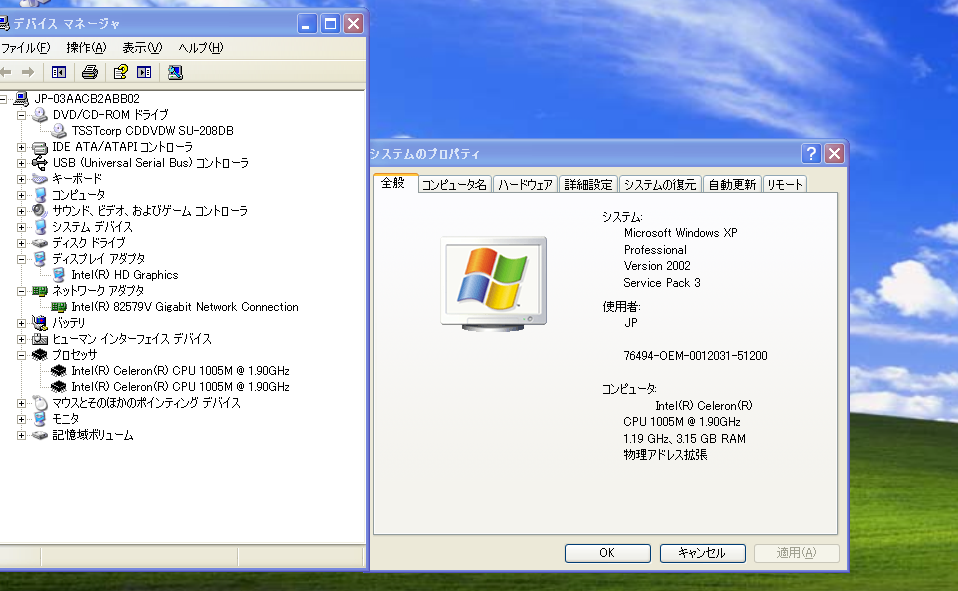Select the Intel(R) HD Graphics label
Image resolution: width=958 pixels, height=591 pixels.
pyautogui.click(x=125, y=275)
